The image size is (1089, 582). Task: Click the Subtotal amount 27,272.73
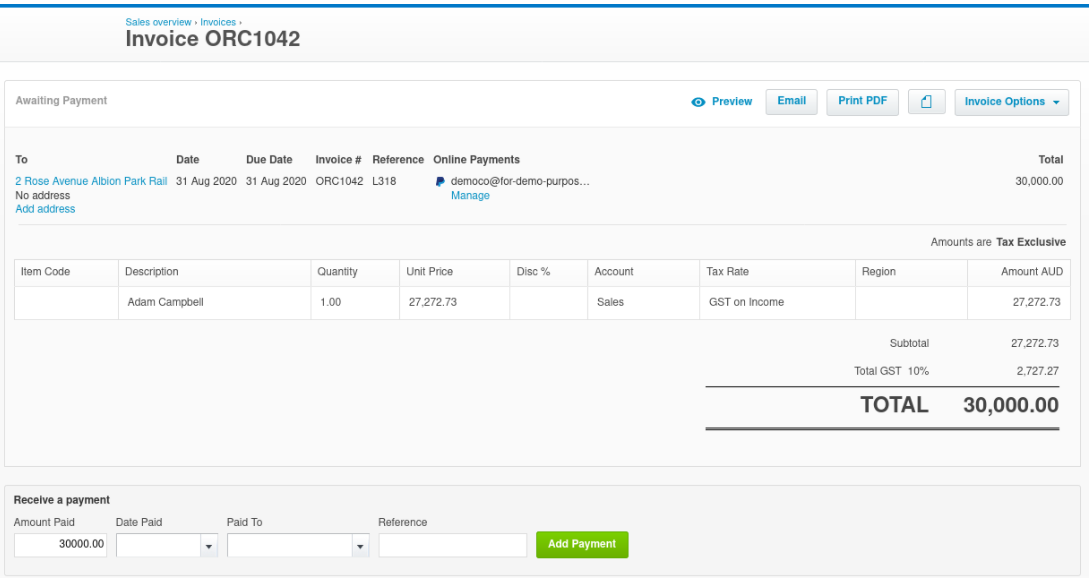tap(1035, 344)
